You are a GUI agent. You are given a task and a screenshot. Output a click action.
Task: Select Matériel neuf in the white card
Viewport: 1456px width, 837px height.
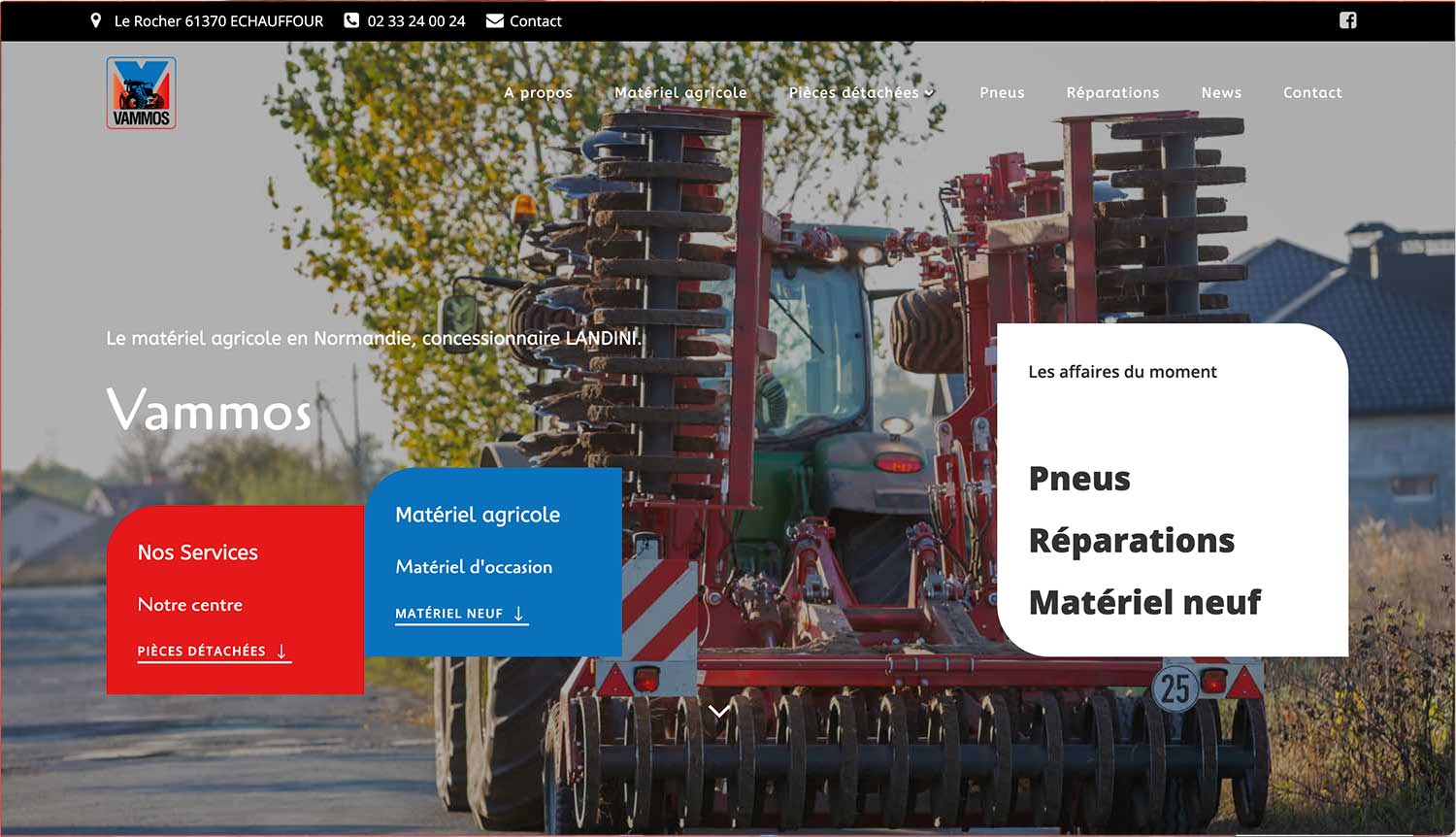1144,603
